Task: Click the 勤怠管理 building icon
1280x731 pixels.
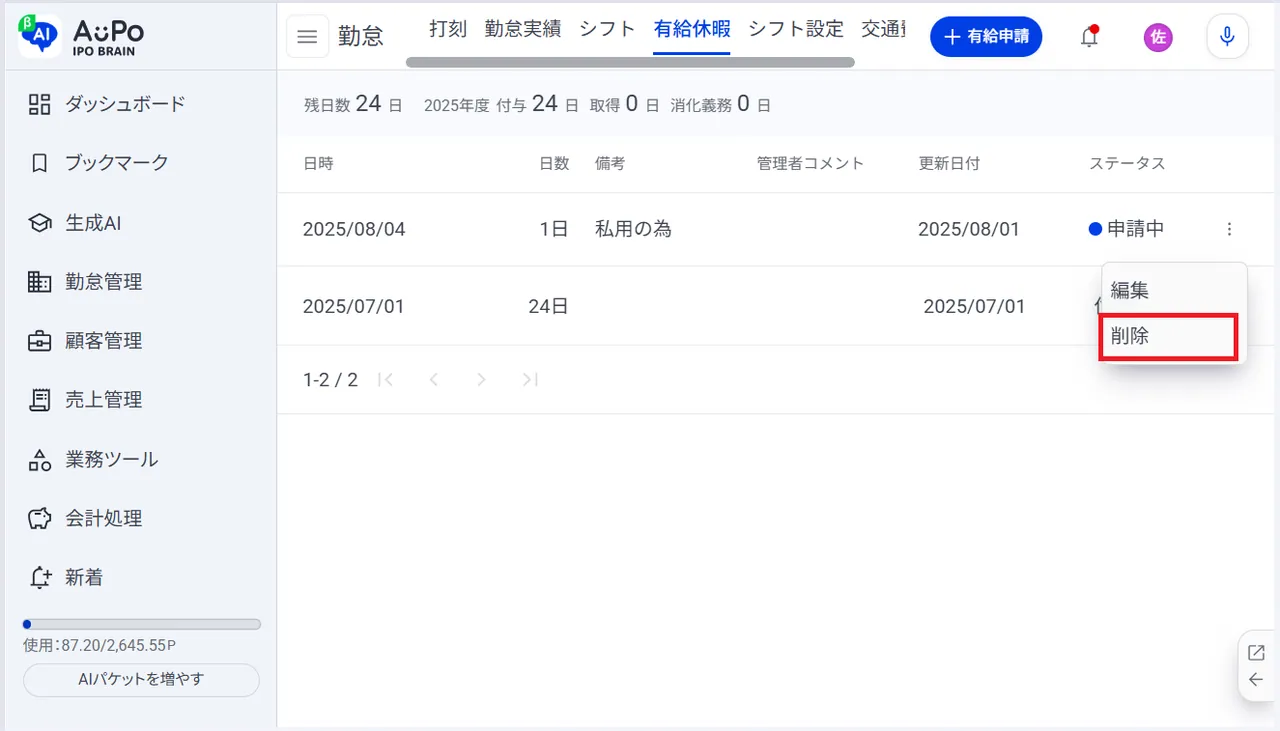Action: 39,282
